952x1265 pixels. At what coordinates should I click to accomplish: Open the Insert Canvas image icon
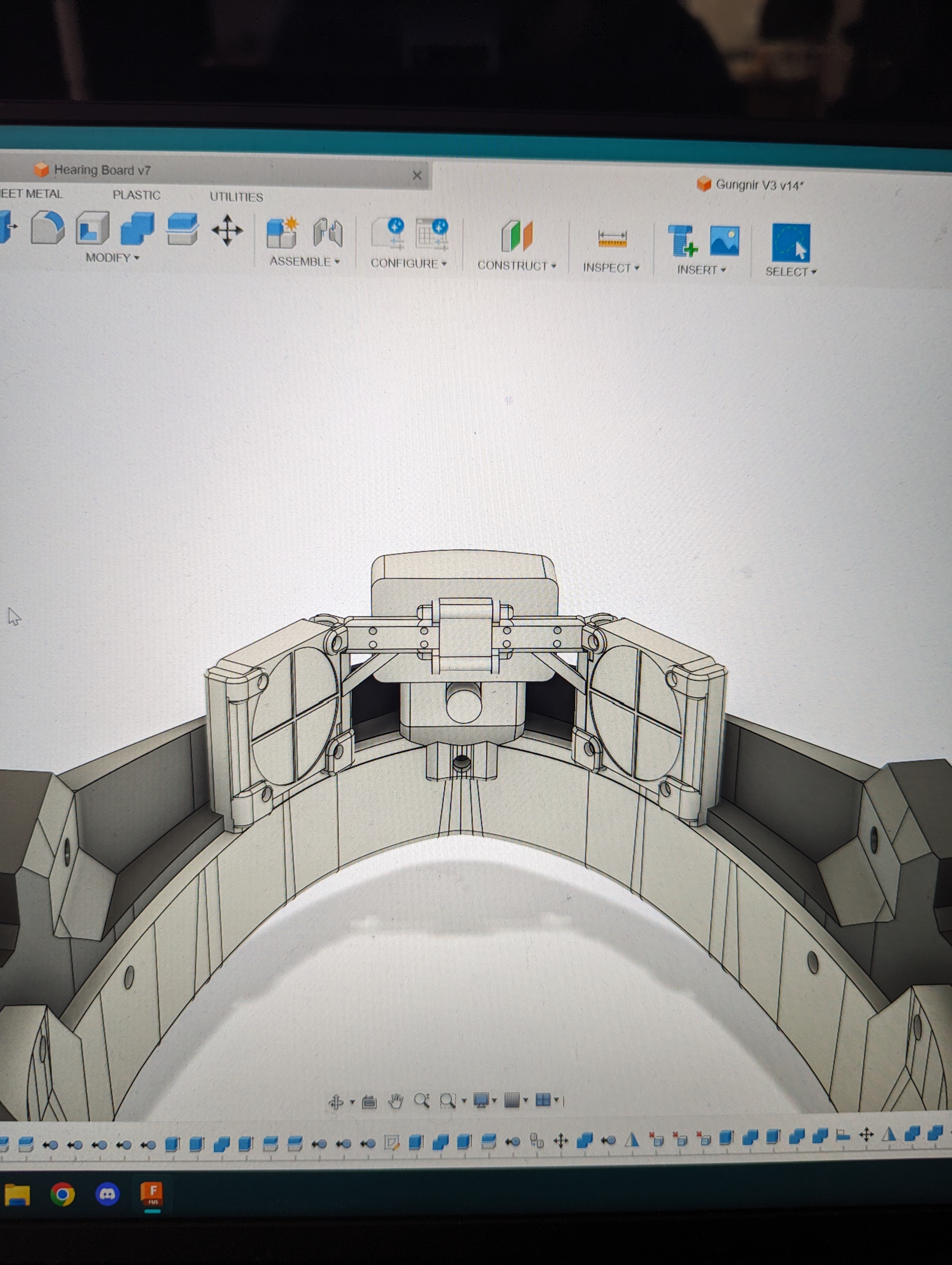(x=724, y=240)
